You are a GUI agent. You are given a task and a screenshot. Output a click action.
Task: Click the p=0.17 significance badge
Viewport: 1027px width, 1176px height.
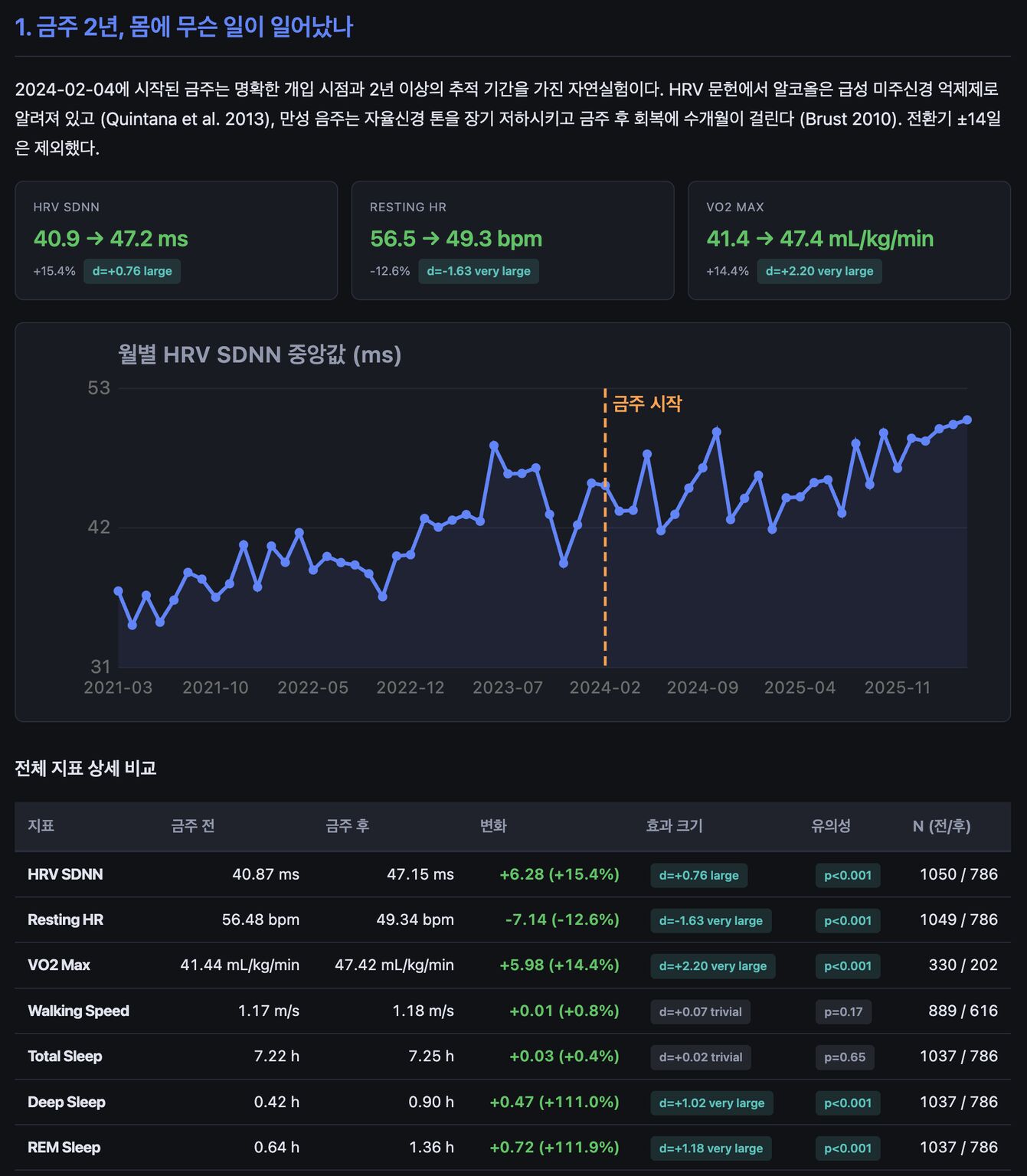(x=842, y=1011)
